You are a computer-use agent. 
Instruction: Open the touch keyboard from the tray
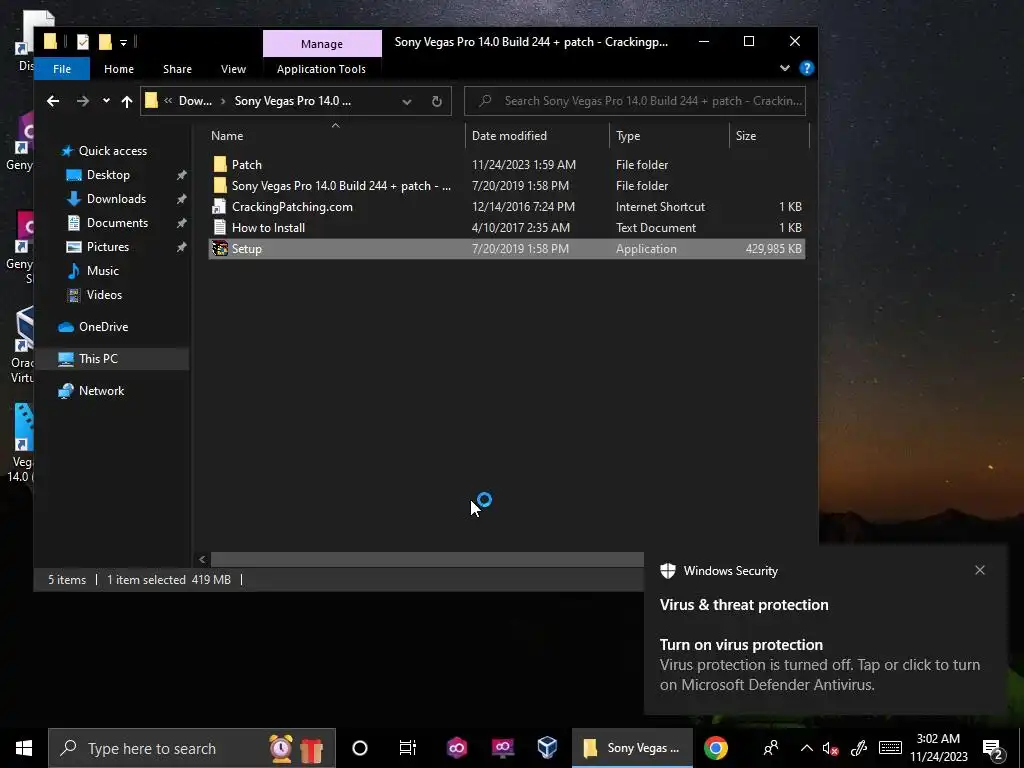(x=890, y=748)
